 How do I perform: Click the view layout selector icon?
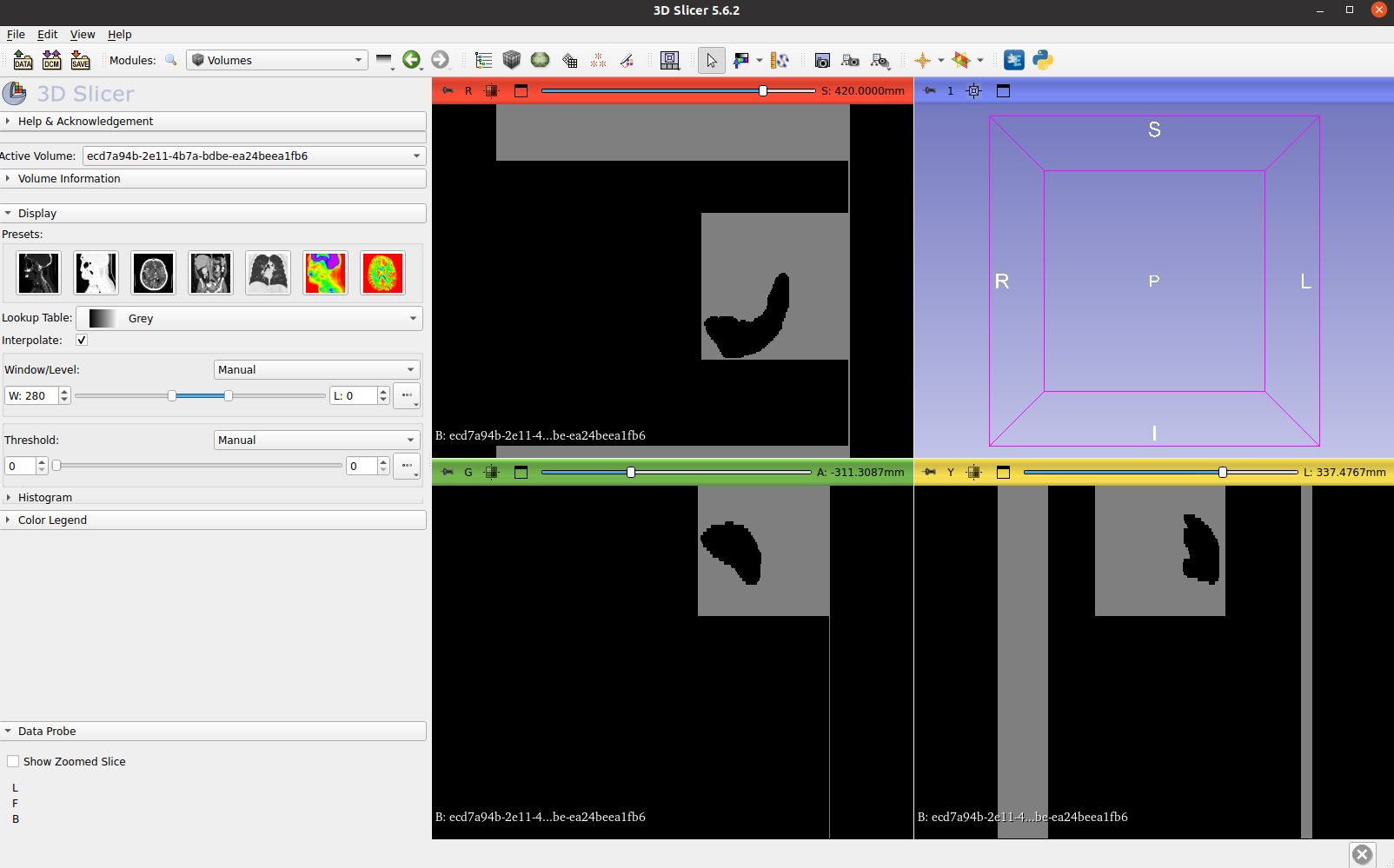click(x=670, y=60)
